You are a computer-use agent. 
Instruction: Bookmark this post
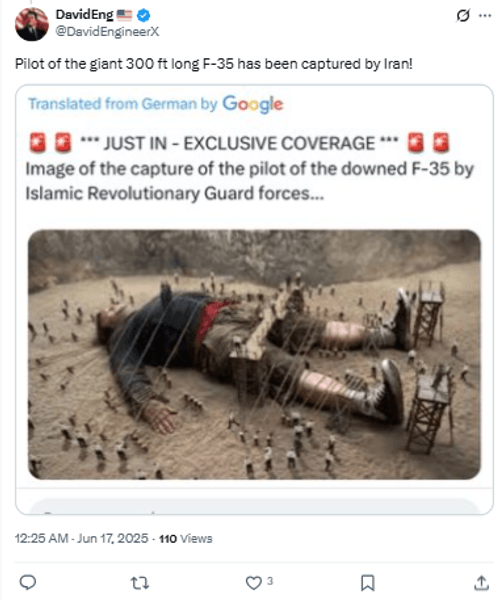[367, 583]
